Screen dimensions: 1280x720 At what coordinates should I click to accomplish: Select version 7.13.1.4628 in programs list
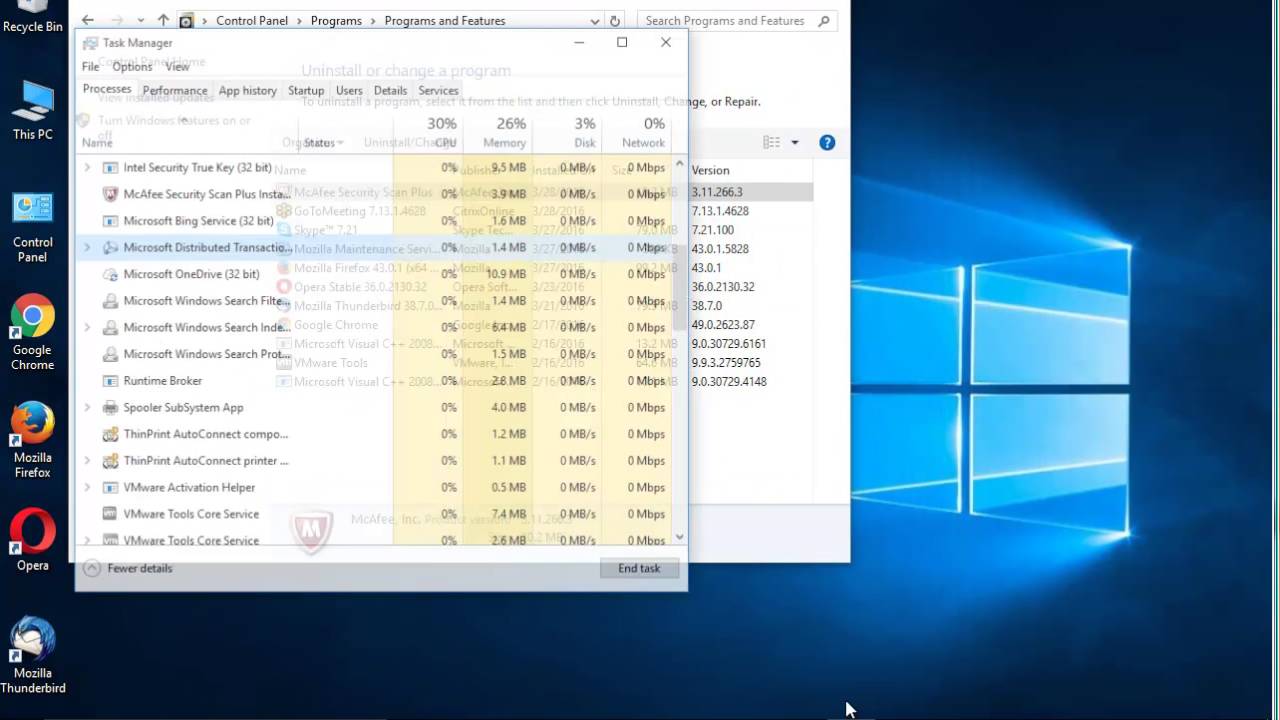click(x=720, y=211)
